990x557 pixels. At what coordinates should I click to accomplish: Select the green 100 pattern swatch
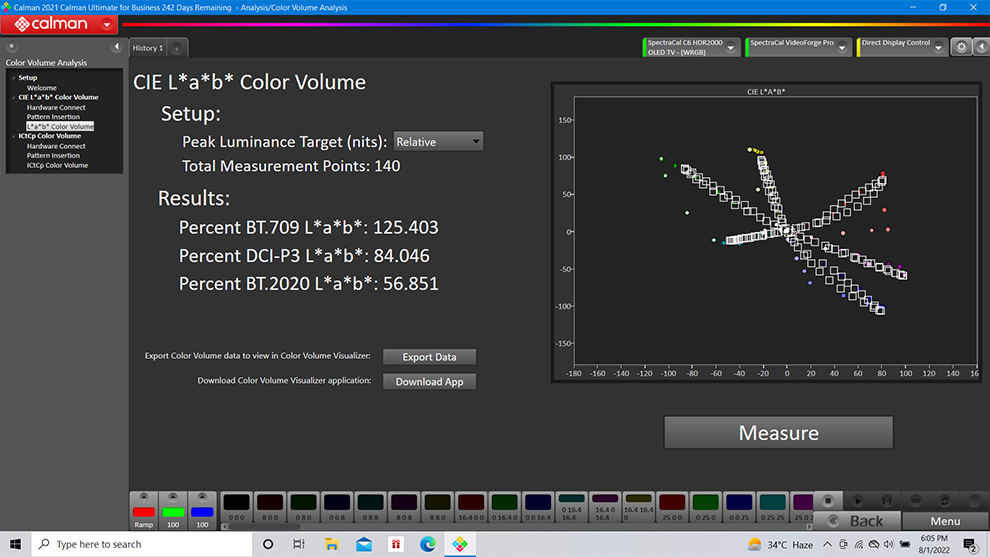click(x=173, y=511)
